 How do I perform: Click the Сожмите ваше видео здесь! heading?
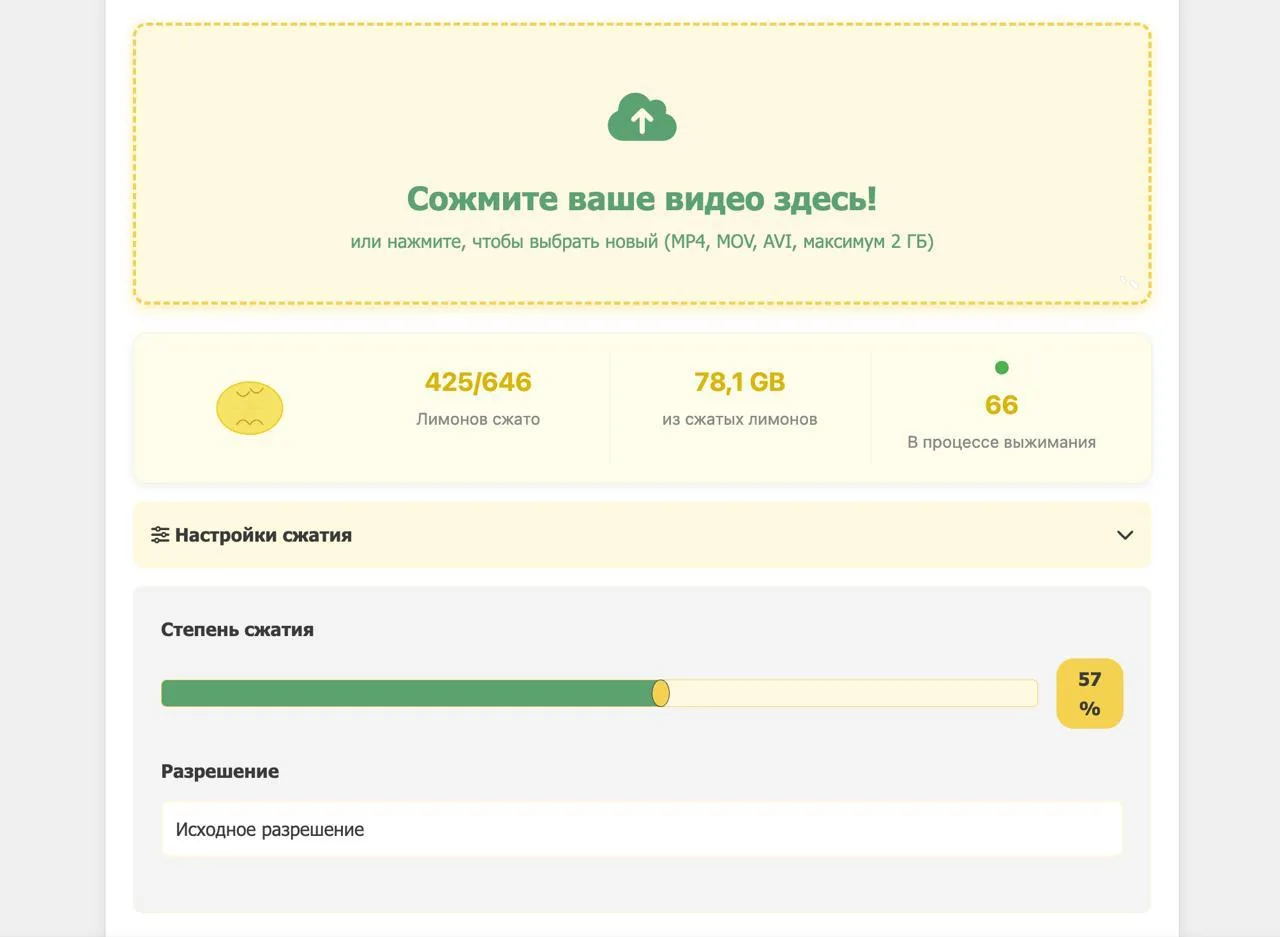(642, 198)
